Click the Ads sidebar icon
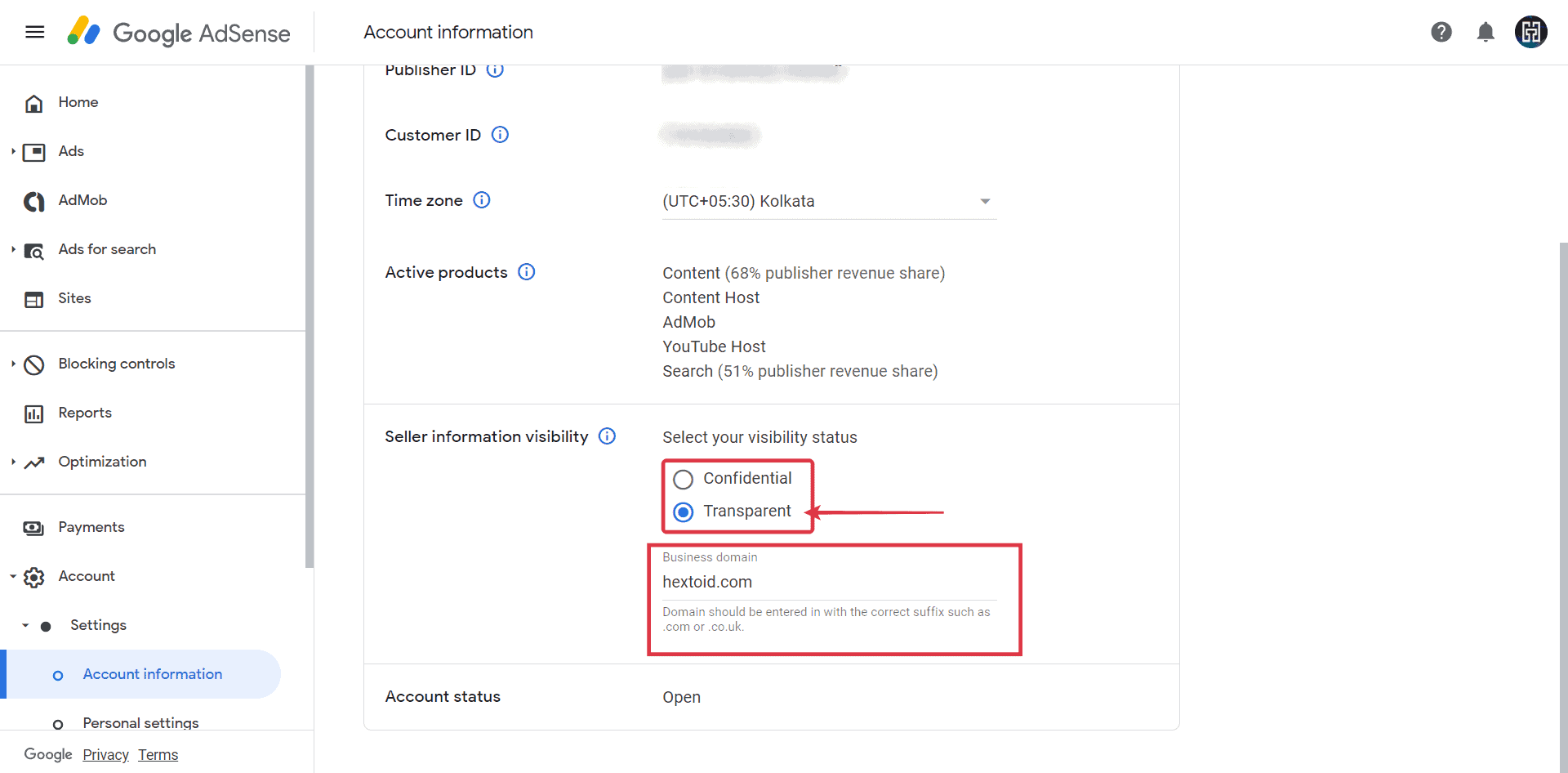 pos(33,152)
